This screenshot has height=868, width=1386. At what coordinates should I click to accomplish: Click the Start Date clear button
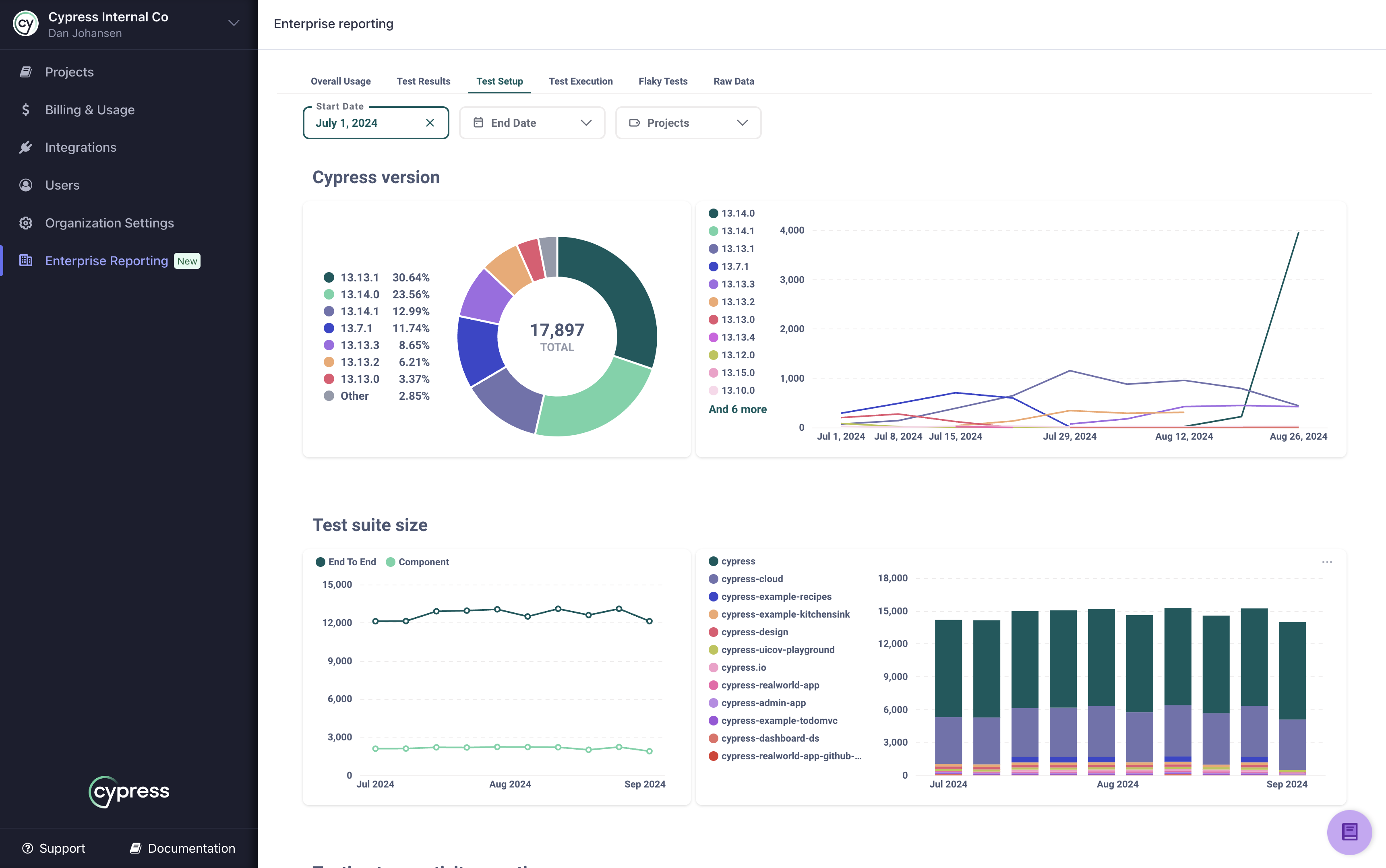pos(430,122)
